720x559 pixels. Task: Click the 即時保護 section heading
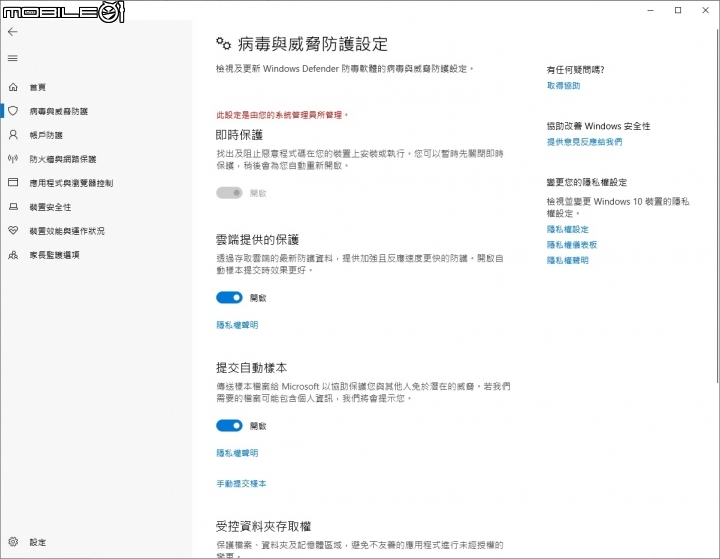(239, 135)
